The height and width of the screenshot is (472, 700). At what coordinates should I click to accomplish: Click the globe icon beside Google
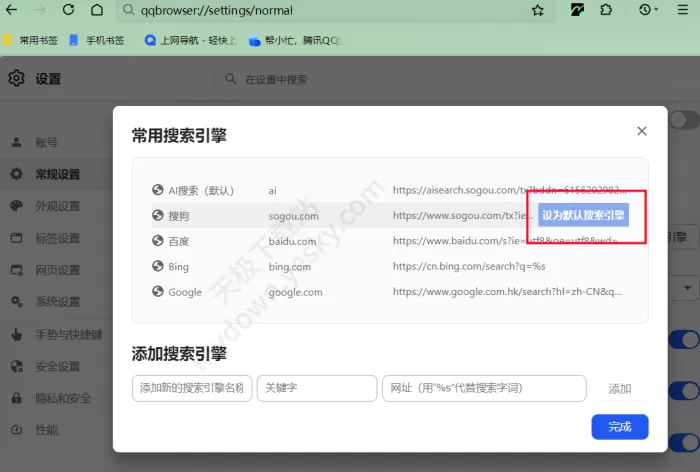[158, 292]
